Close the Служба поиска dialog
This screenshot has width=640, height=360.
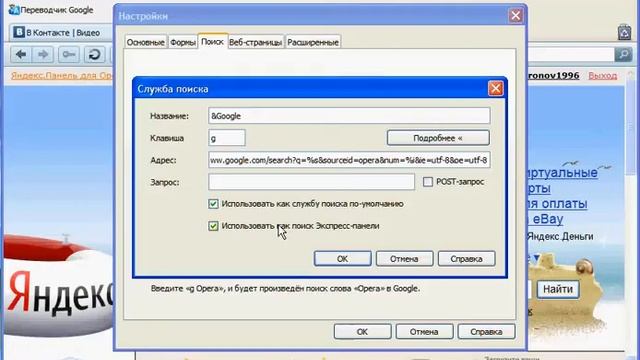[x=496, y=89]
